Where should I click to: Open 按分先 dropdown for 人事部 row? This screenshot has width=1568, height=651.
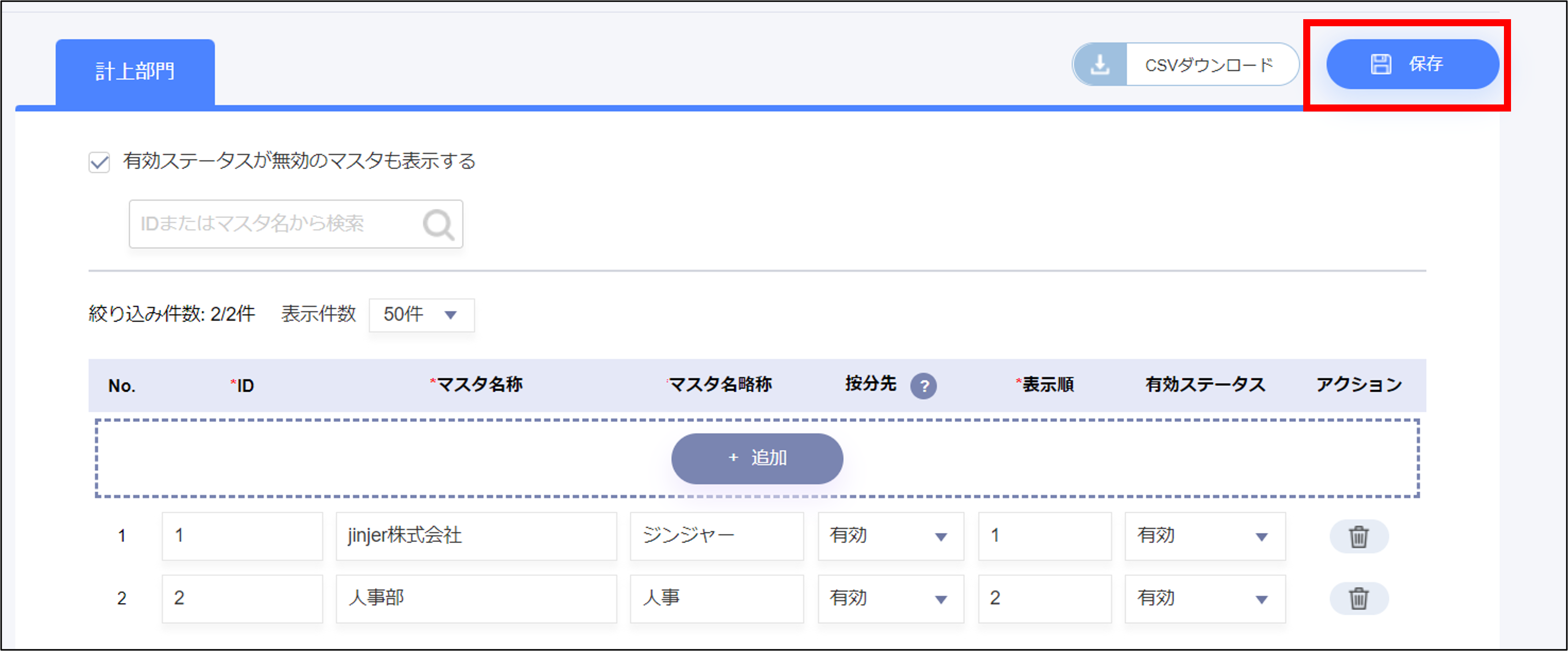click(890, 599)
